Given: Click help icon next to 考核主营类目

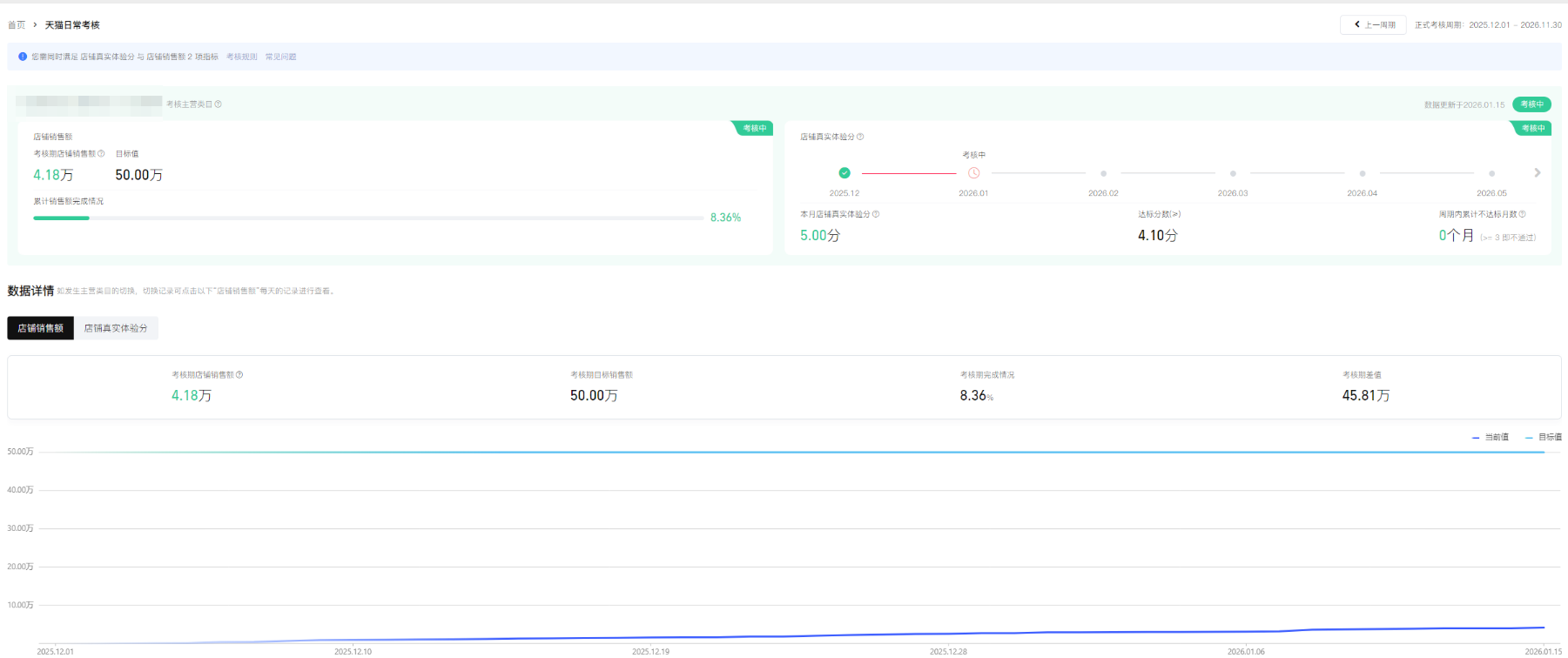Looking at the screenshot, I should tap(219, 104).
